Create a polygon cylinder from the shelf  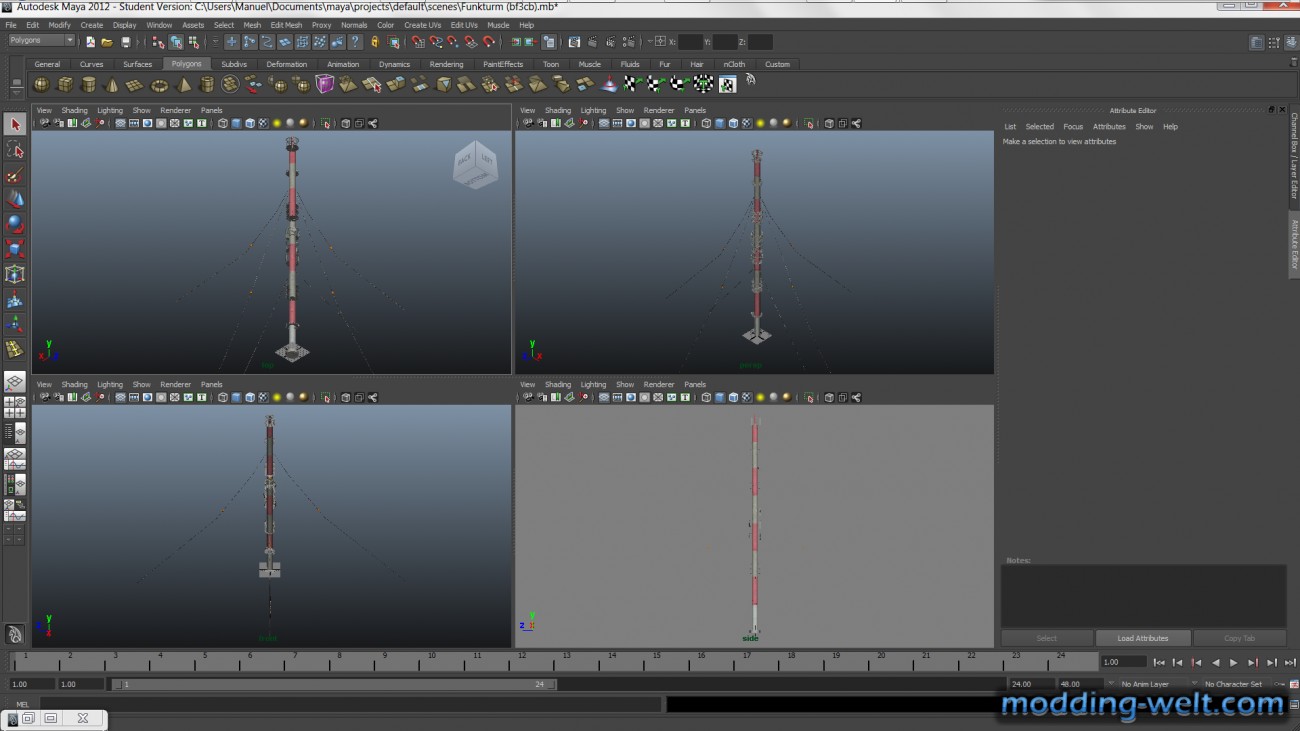pyautogui.click(x=88, y=85)
